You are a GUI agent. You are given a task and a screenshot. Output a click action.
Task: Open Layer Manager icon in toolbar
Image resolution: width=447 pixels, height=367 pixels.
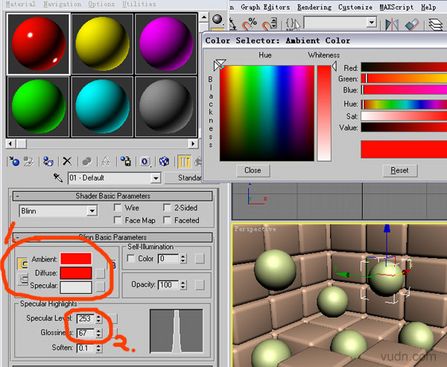click(x=435, y=24)
